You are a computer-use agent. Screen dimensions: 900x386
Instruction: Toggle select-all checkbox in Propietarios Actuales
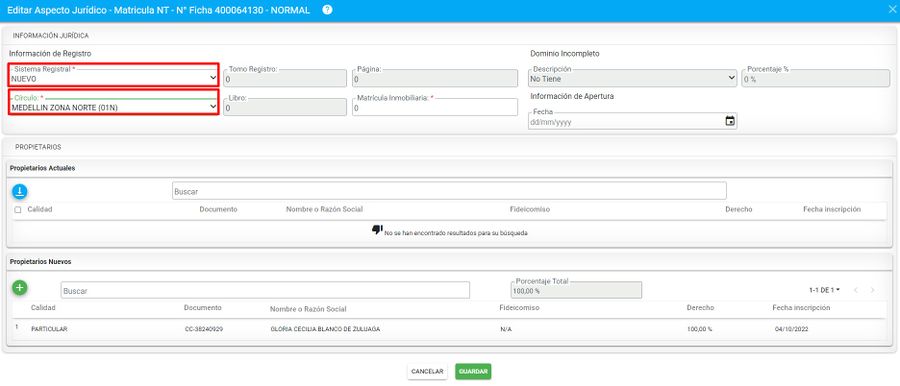18,210
